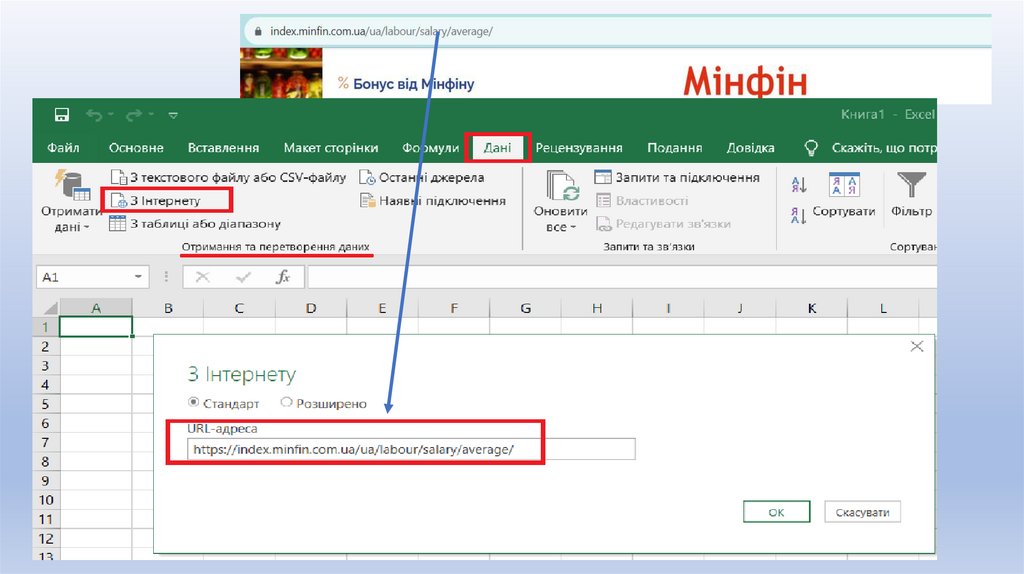Viewport: 1024px width, 574px height.
Task: Switch to the Вставлення ribbon tab
Action: tap(223, 148)
